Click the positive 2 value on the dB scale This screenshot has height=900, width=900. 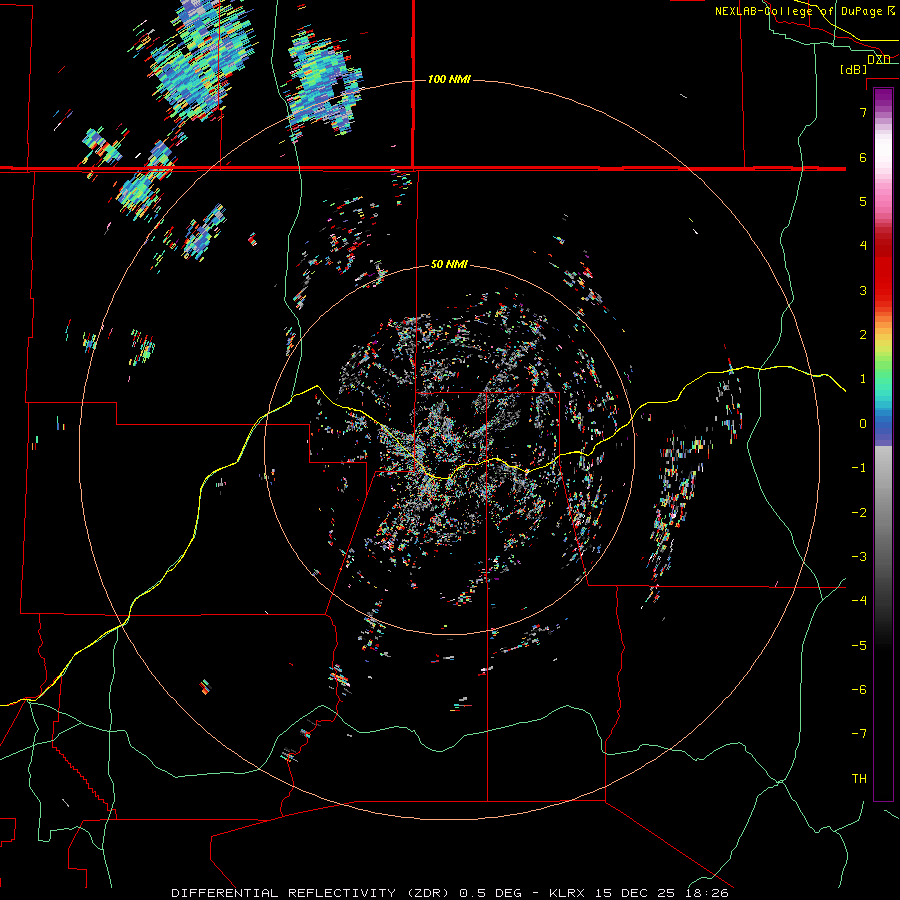[863, 335]
